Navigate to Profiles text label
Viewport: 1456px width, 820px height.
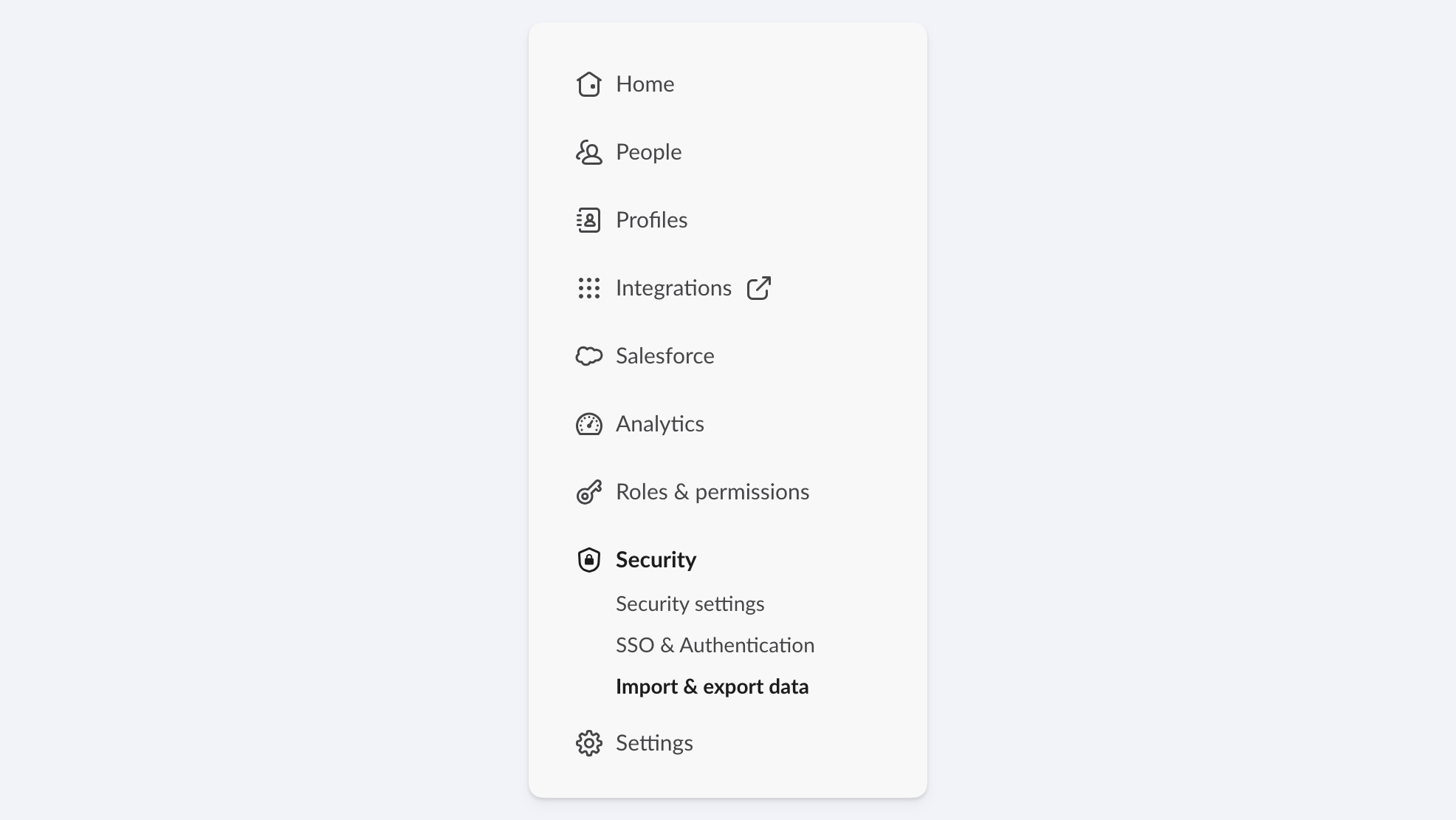pyautogui.click(x=651, y=220)
